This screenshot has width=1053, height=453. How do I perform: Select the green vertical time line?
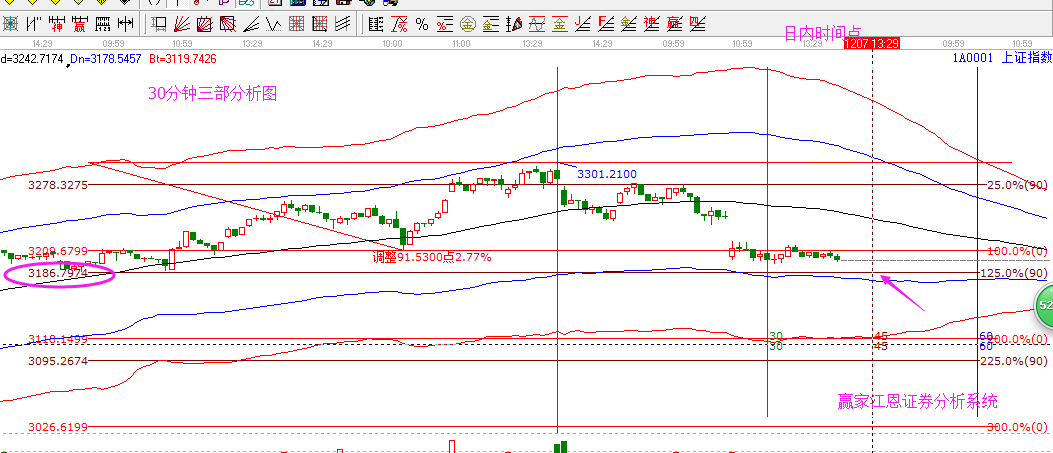click(768, 242)
